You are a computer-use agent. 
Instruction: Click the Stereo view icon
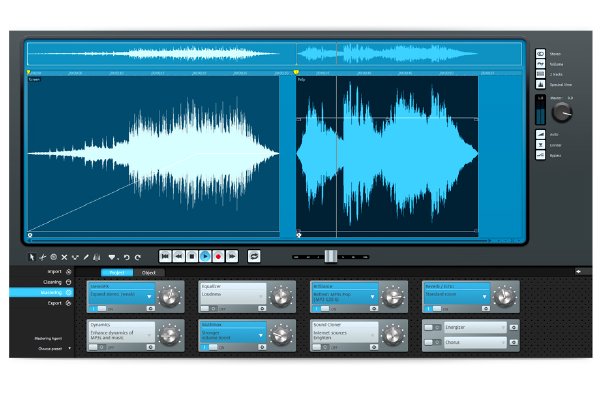(540, 54)
